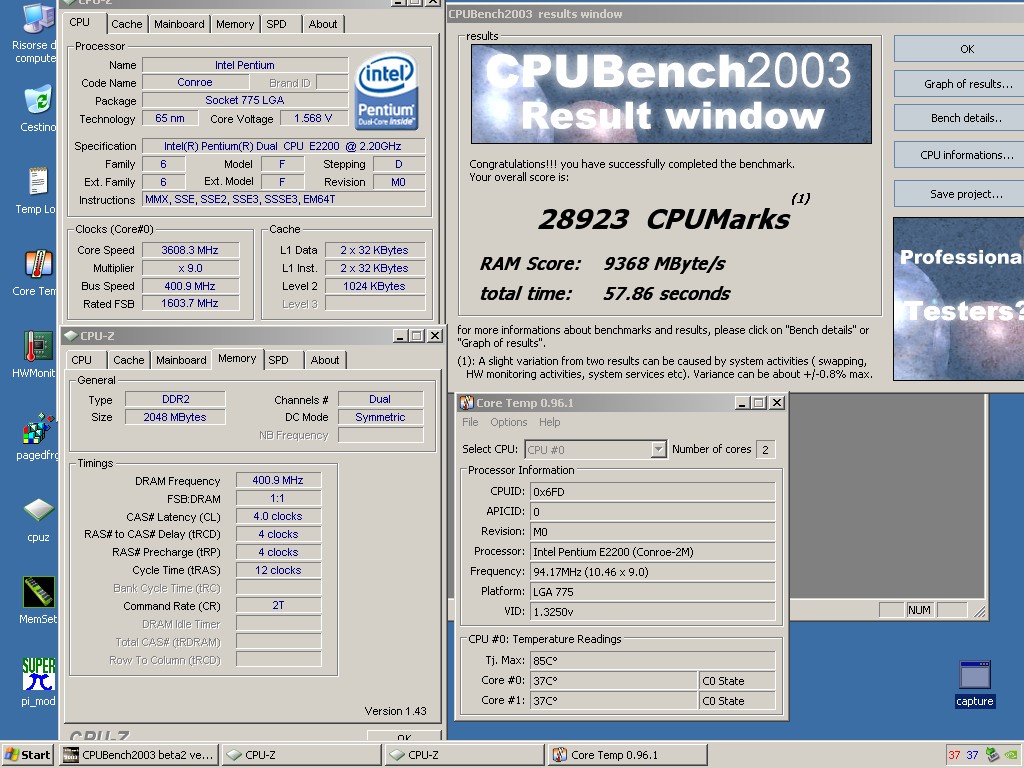Image resolution: width=1024 pixels, height=768 pixels.
Task: Click the Cycle Time value 12 clocks
Action: coord(278,570)
